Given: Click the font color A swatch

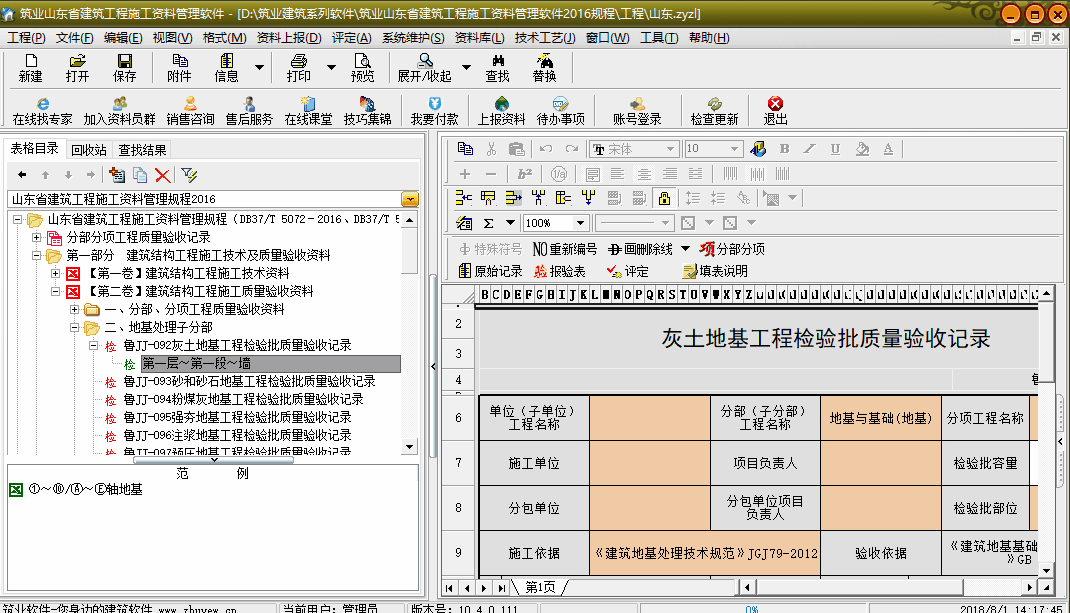Looking at the screenshot, I should 887,149.
